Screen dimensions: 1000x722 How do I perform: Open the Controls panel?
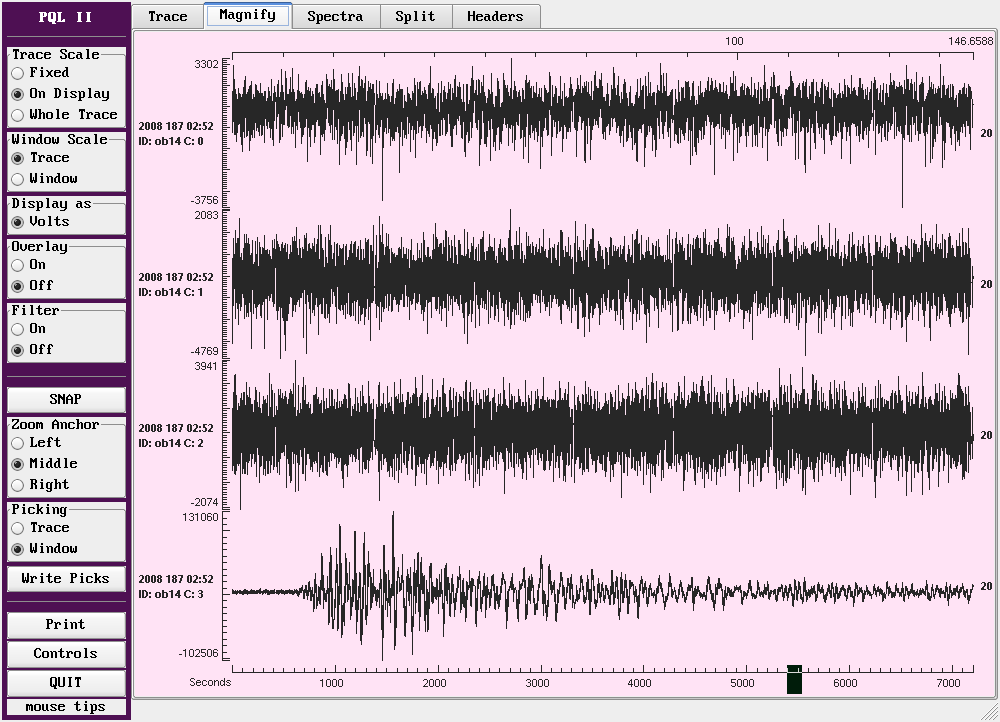click(66, 654)
